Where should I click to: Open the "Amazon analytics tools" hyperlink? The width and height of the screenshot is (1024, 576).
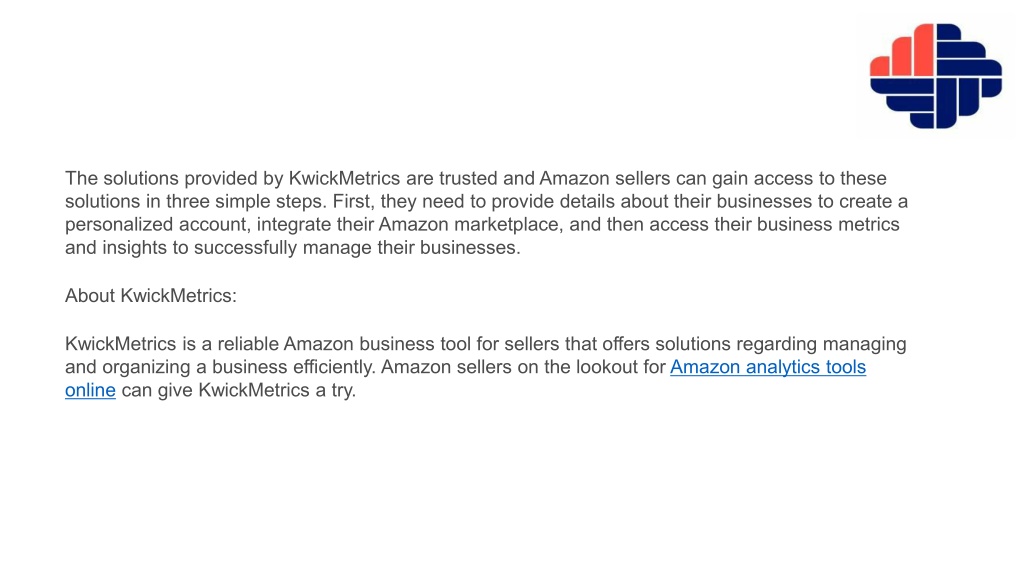767,367
